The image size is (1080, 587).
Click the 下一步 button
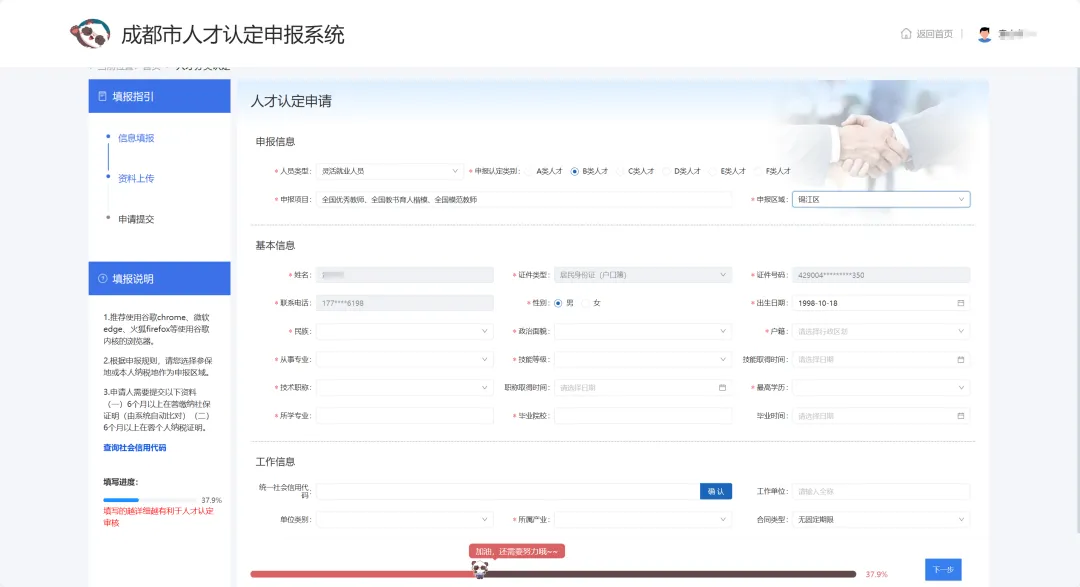pyautogui.click(x=943, y=570)
